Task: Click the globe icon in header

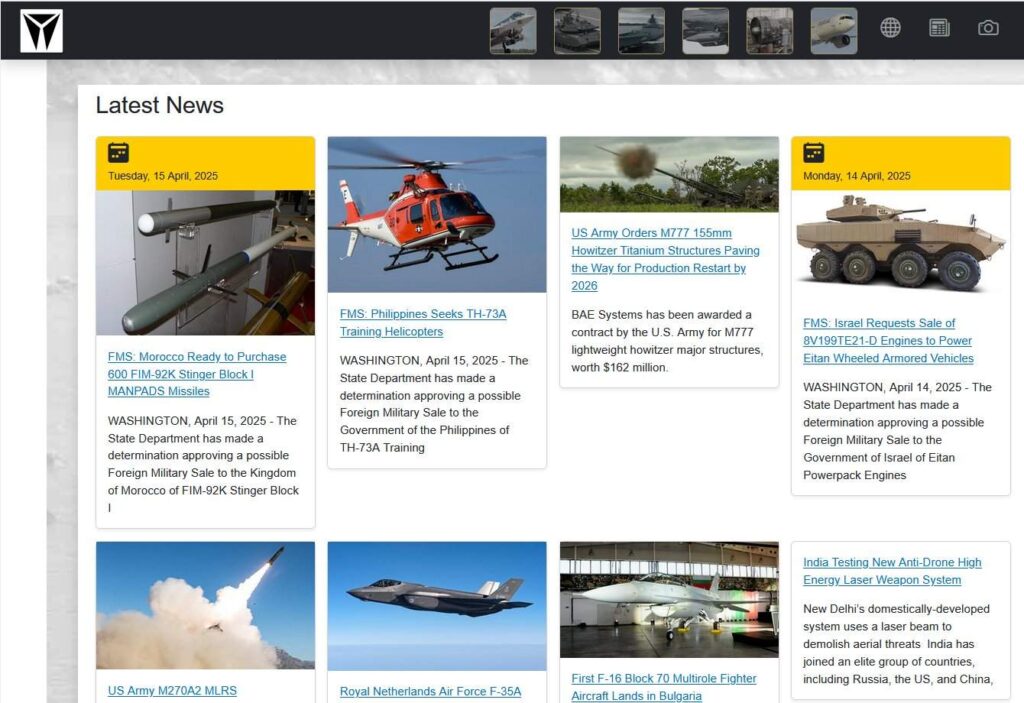Action: coord(890,27)
